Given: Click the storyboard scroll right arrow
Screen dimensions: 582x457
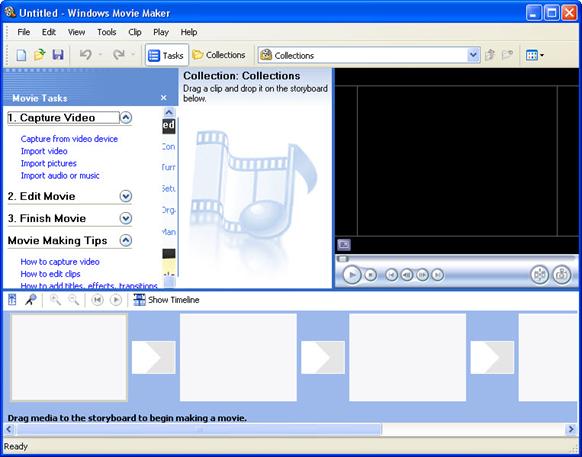Looking at the screenshot, I should [571, 430].
